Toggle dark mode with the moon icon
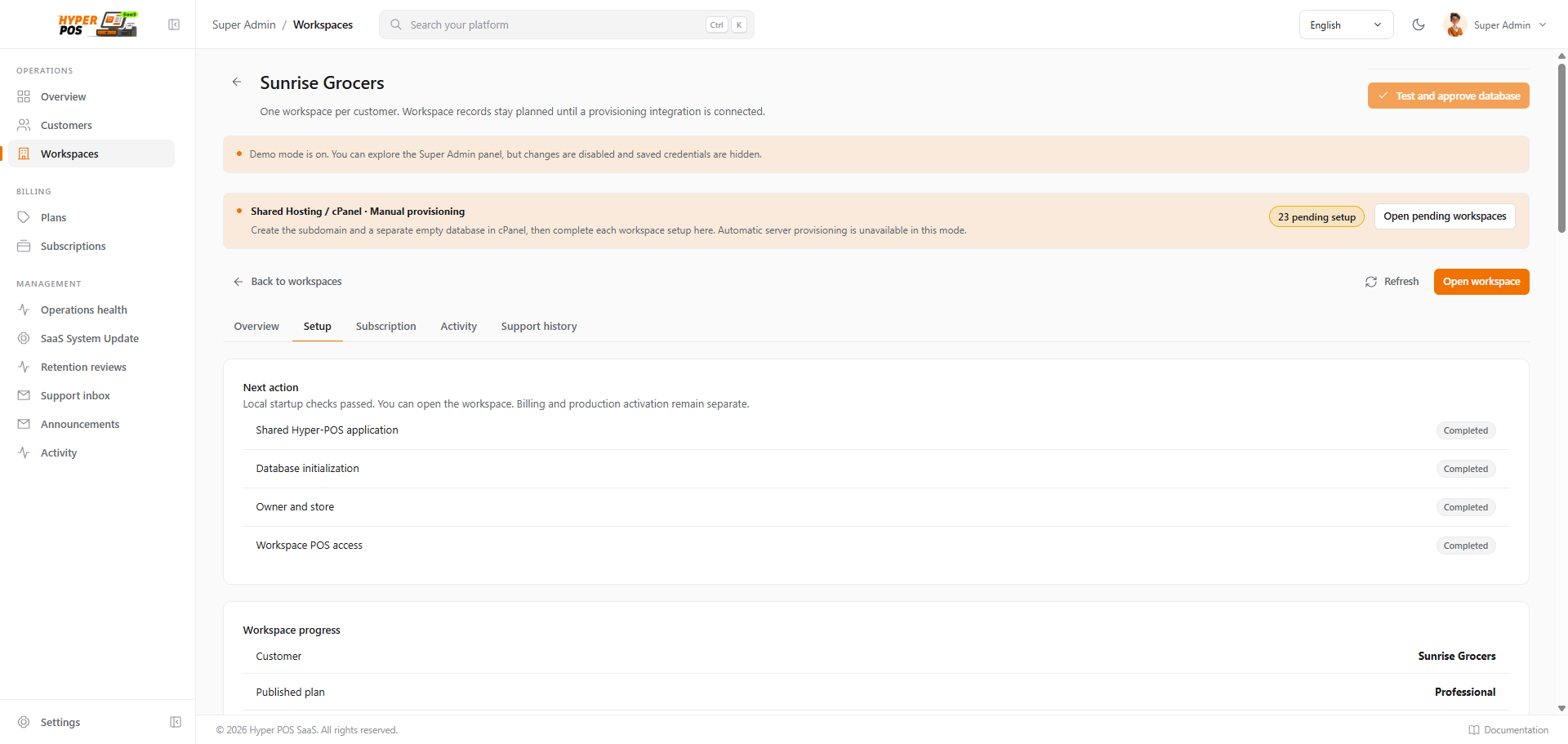Image resolution: width=1568 pixels, height=744 pixels. 1419,25
